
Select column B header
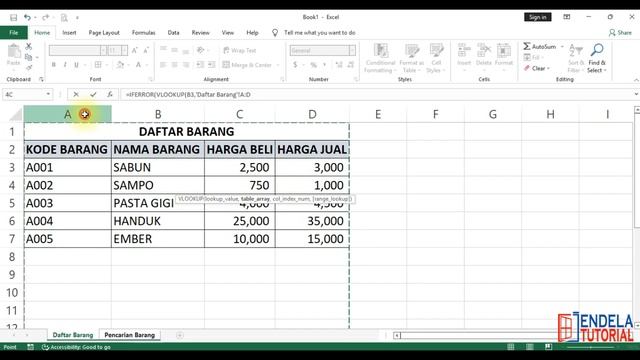pyautogui.click(x=158, y=114)
